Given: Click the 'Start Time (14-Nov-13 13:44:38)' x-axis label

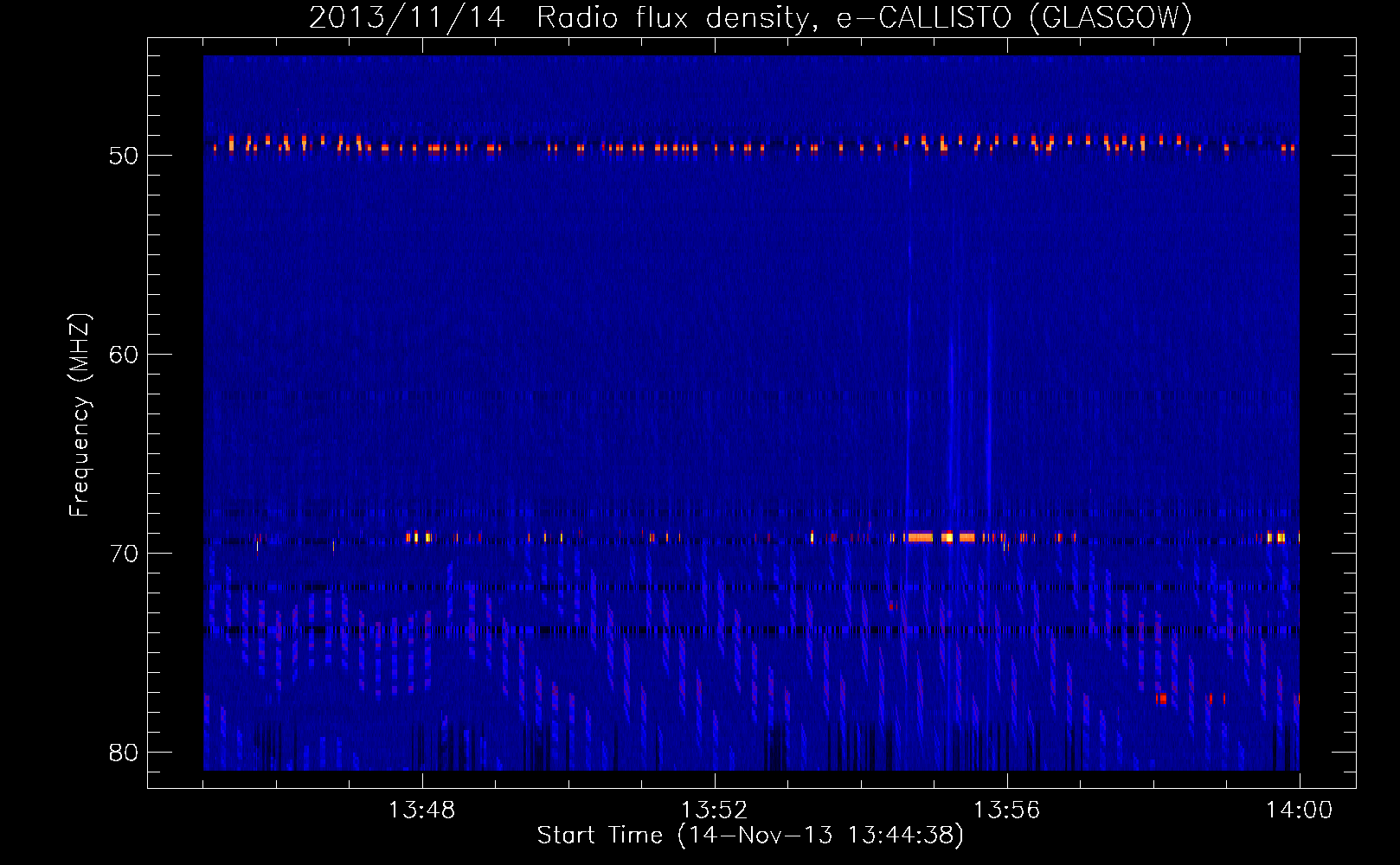Looking at the screenshot, I should pyautogui.click(x=750, y=836).
